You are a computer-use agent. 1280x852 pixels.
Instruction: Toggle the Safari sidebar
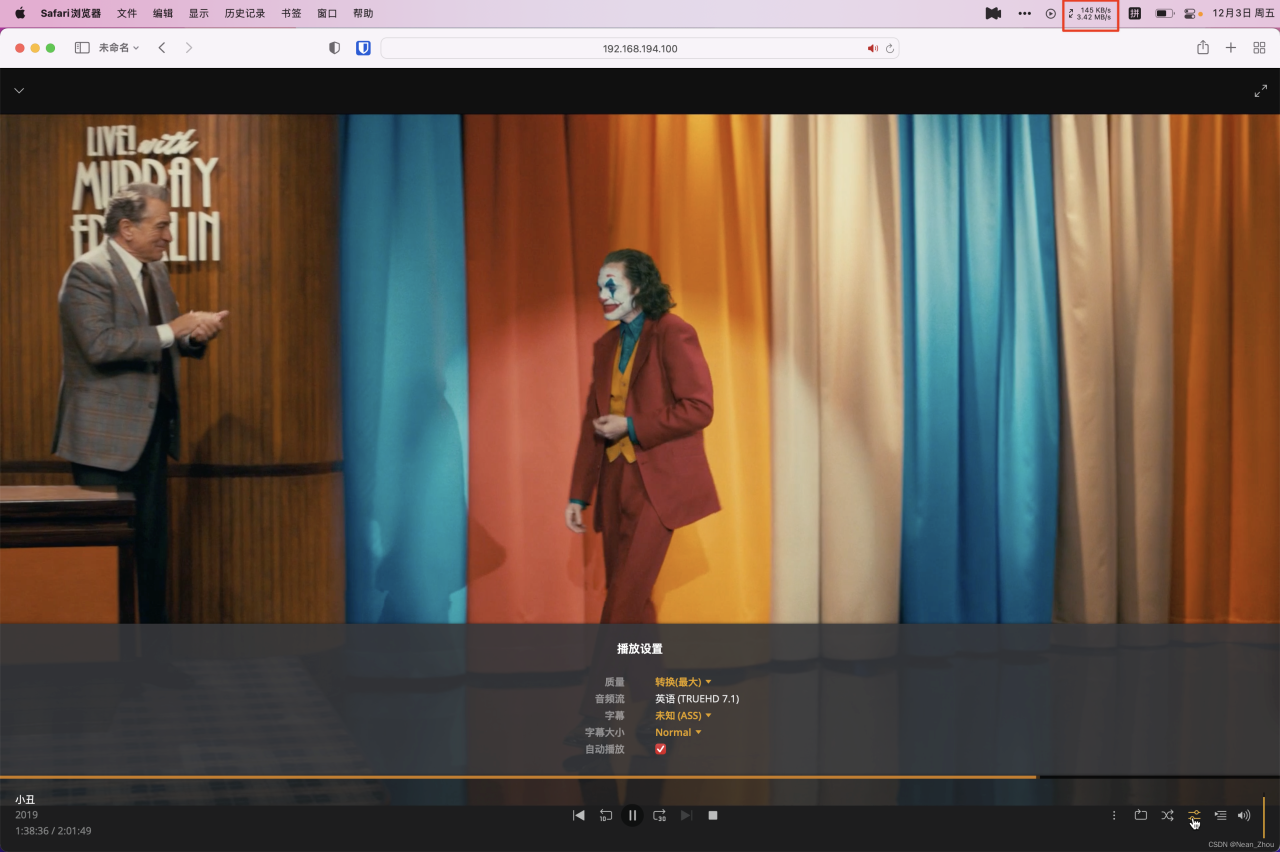[x=82, y=48]
